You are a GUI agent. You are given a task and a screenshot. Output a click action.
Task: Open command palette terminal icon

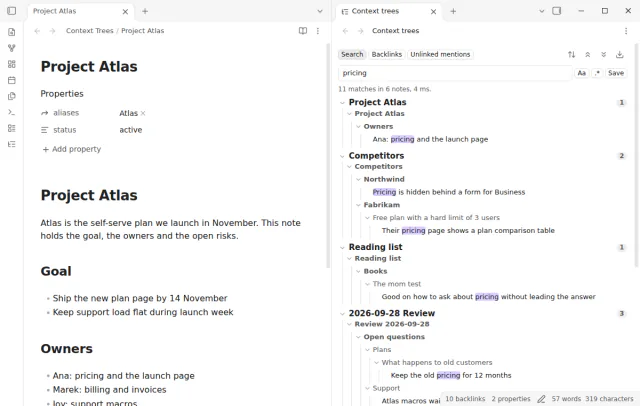click(11, 112)
